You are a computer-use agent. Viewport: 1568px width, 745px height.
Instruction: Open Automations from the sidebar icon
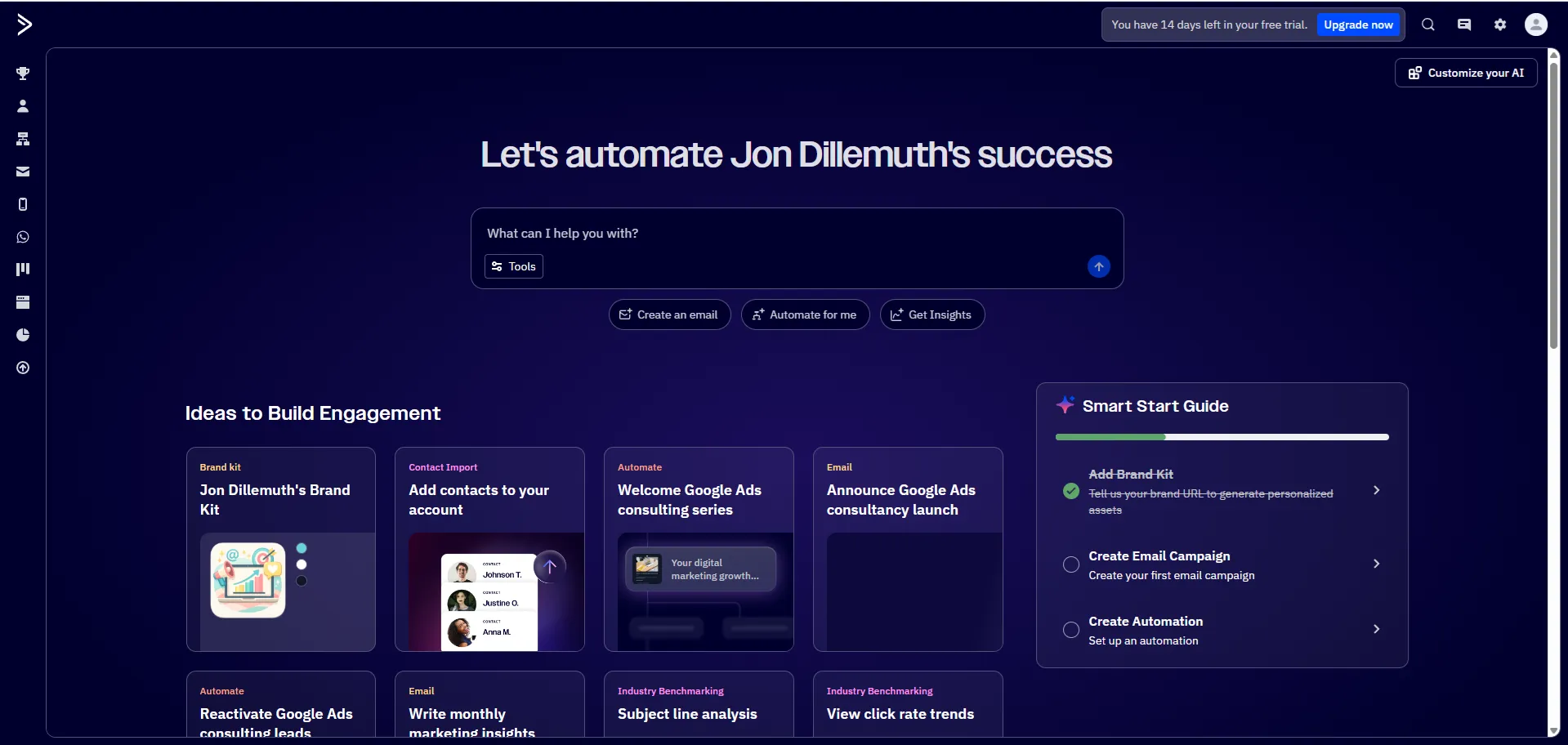[x=23, y=139]
